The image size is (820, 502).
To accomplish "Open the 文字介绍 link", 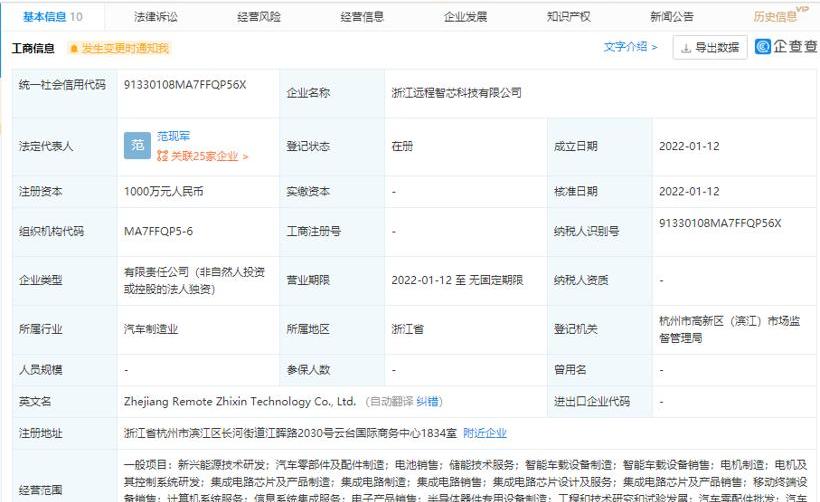I will tap(630, 47).
